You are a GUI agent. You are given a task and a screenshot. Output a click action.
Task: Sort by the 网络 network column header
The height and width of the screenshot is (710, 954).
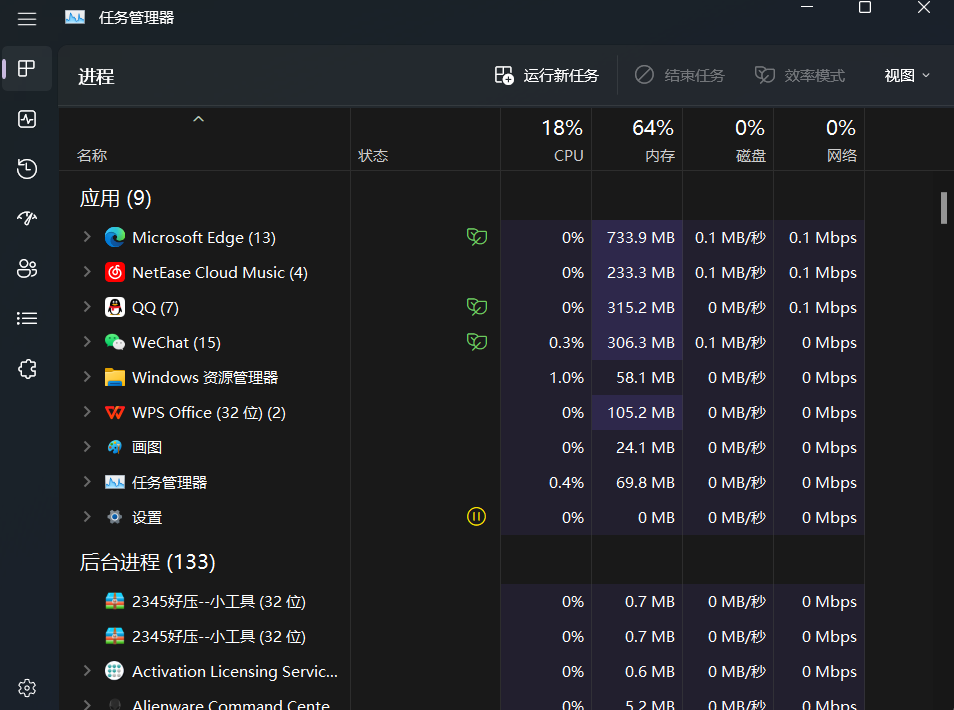point(819,140)
